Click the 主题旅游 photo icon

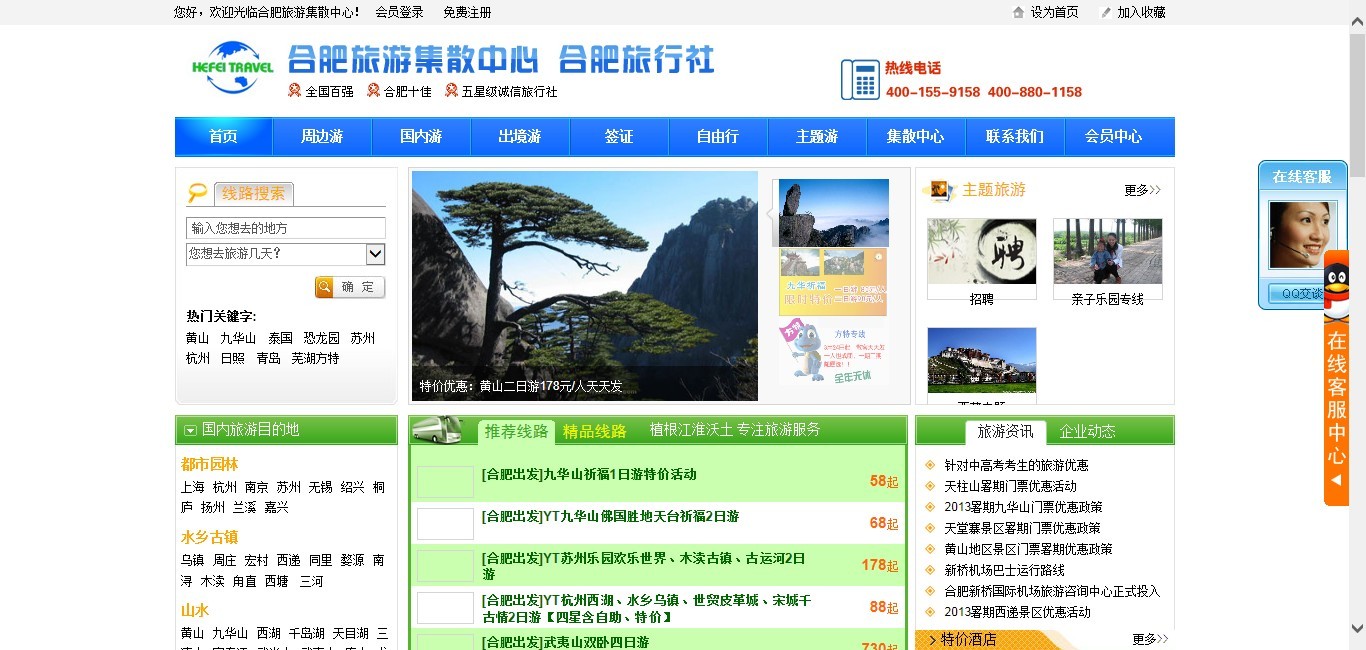[938, 189]
